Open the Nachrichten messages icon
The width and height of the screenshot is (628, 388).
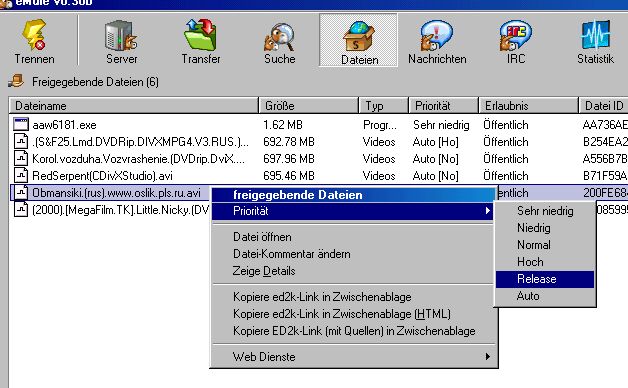point(437,36)
